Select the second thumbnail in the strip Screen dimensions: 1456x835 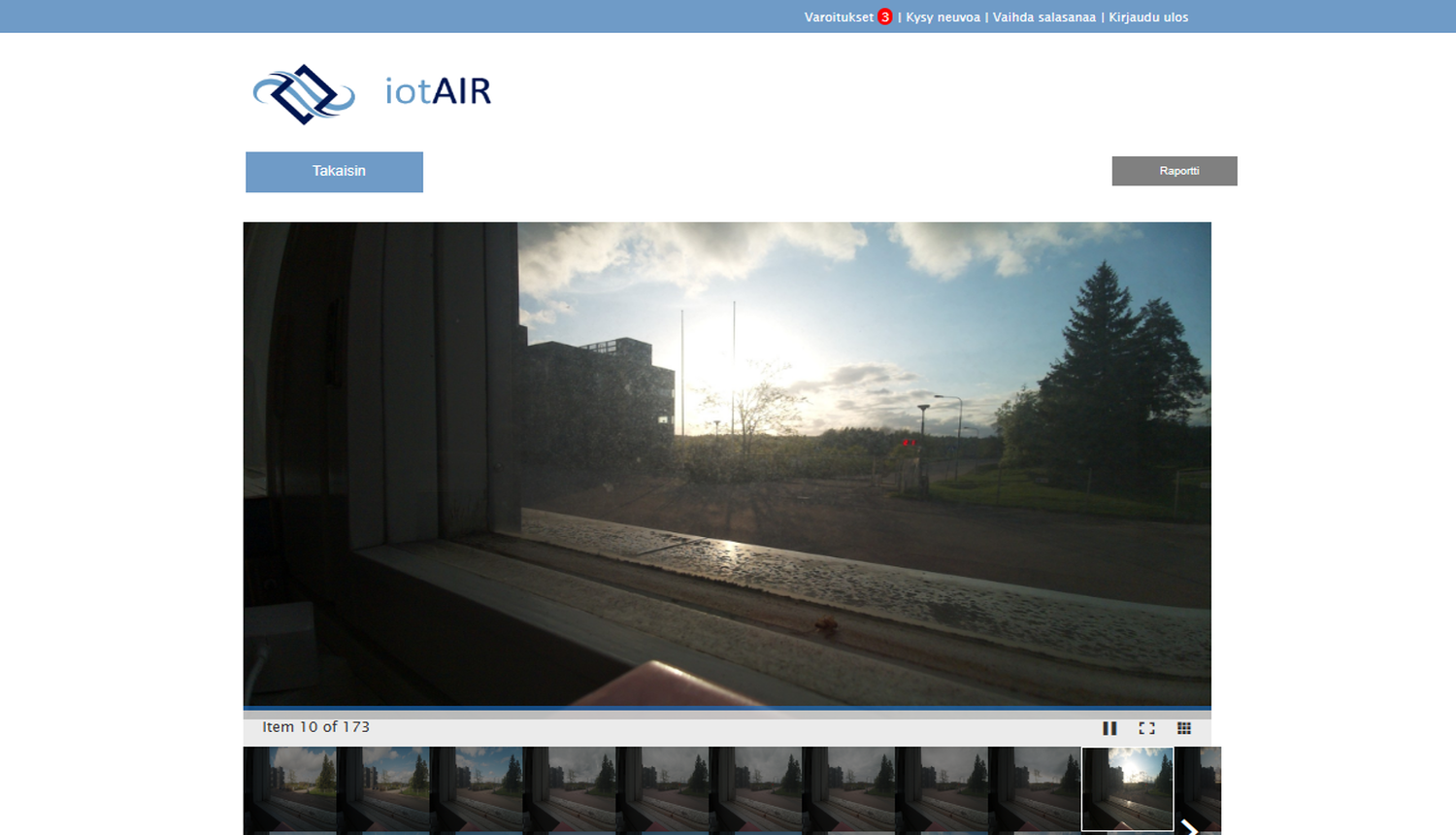[x=382, y=790]
